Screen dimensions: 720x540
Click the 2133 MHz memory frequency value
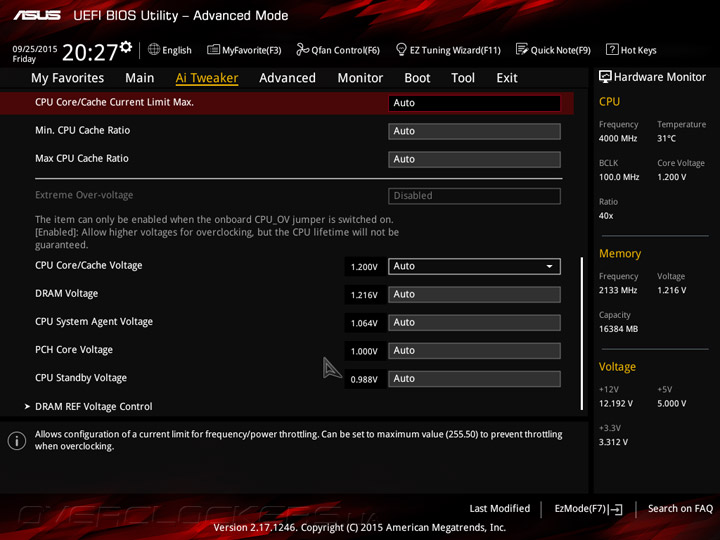coord(618,290)
